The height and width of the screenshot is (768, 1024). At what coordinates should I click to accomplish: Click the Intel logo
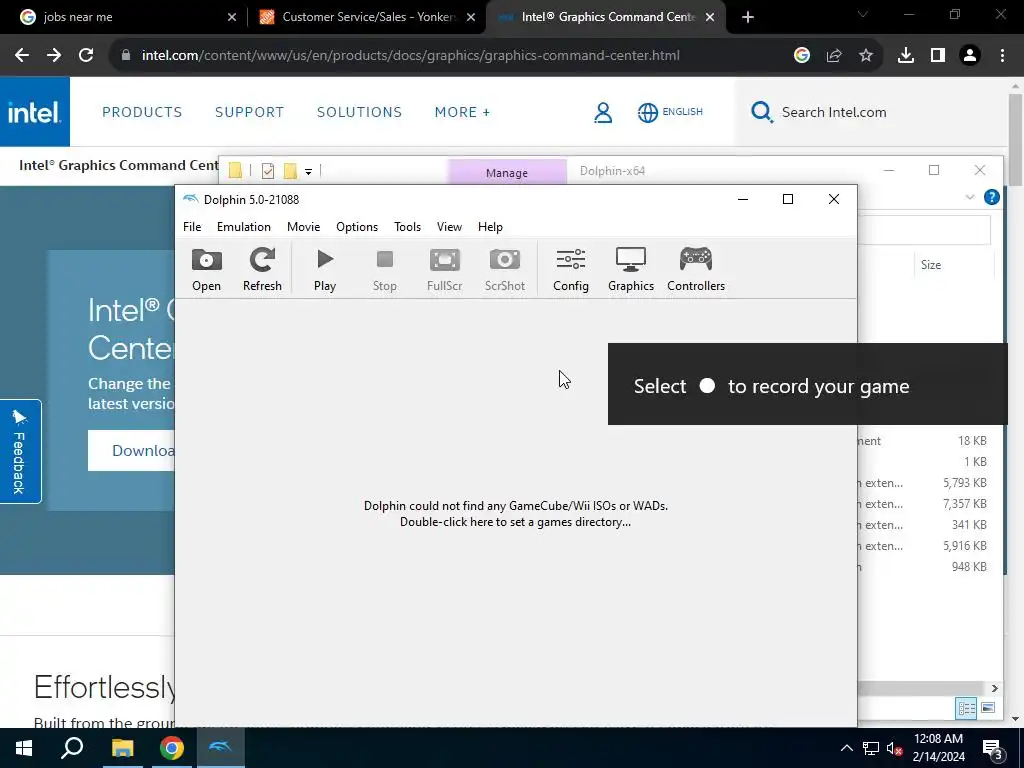click(35, 112)
